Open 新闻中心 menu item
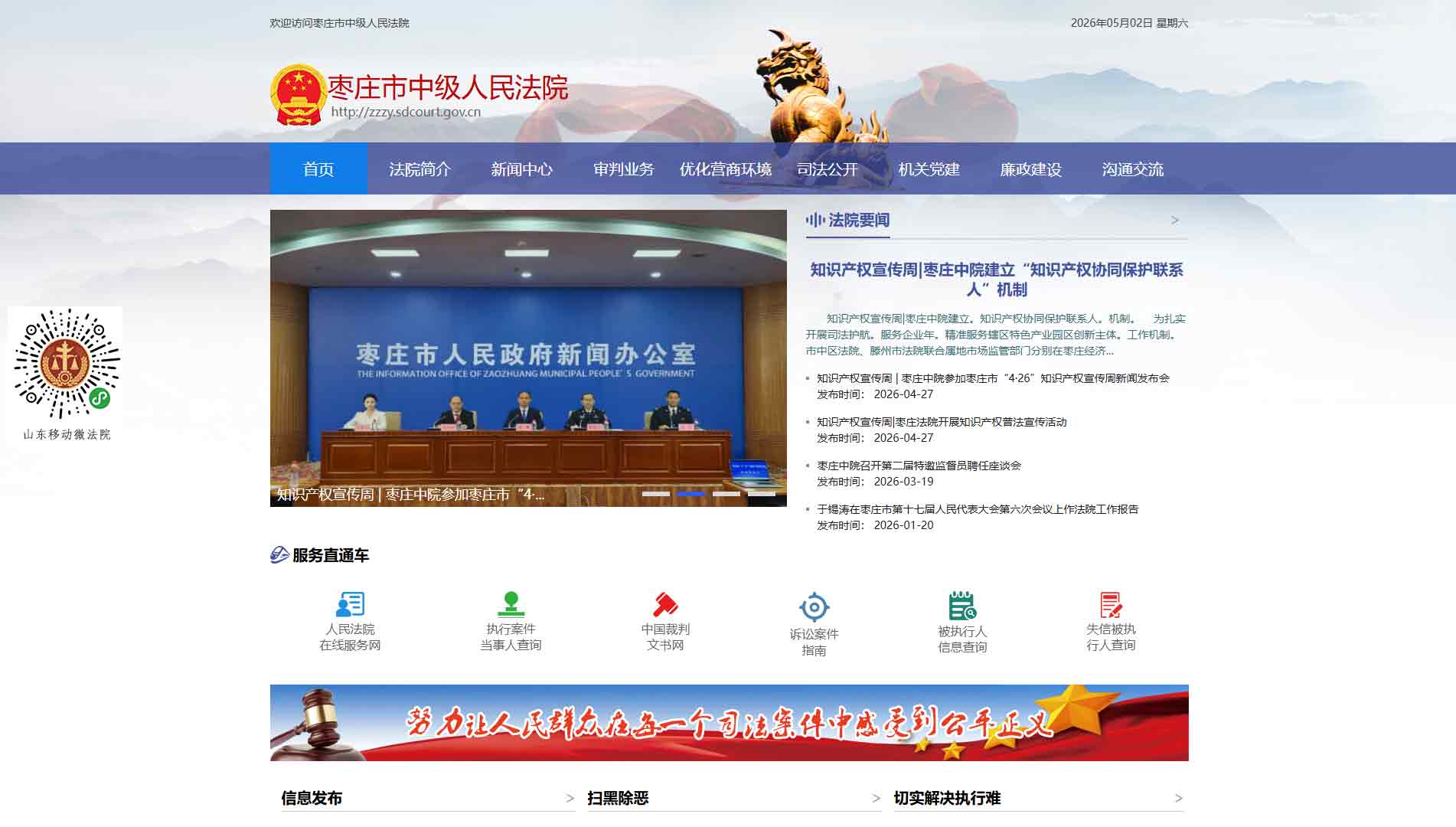 click(x=521, y=168)
